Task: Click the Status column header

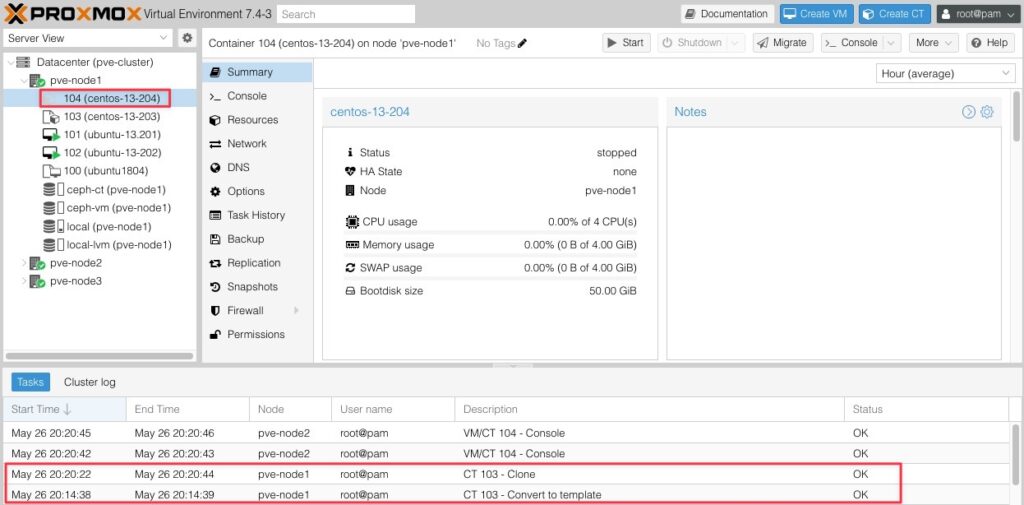Action: pyautogui.click(x=926, y=409)
